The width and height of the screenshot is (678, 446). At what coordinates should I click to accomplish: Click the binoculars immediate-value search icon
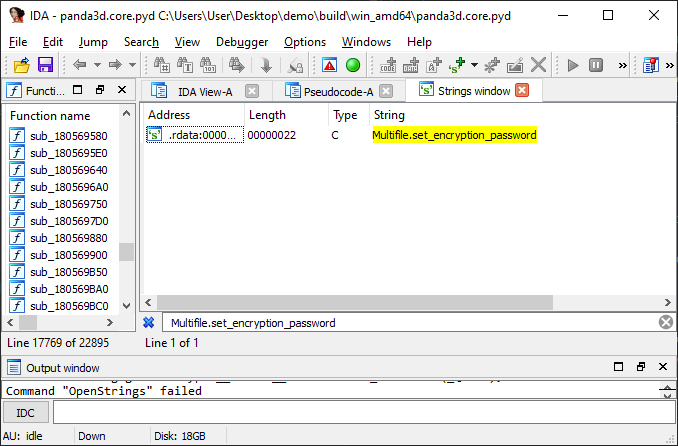pyautogui.click(x=162, y=65)
